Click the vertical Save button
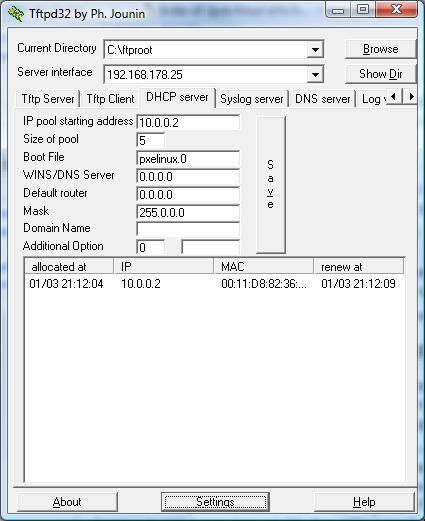 pos(271,185)
